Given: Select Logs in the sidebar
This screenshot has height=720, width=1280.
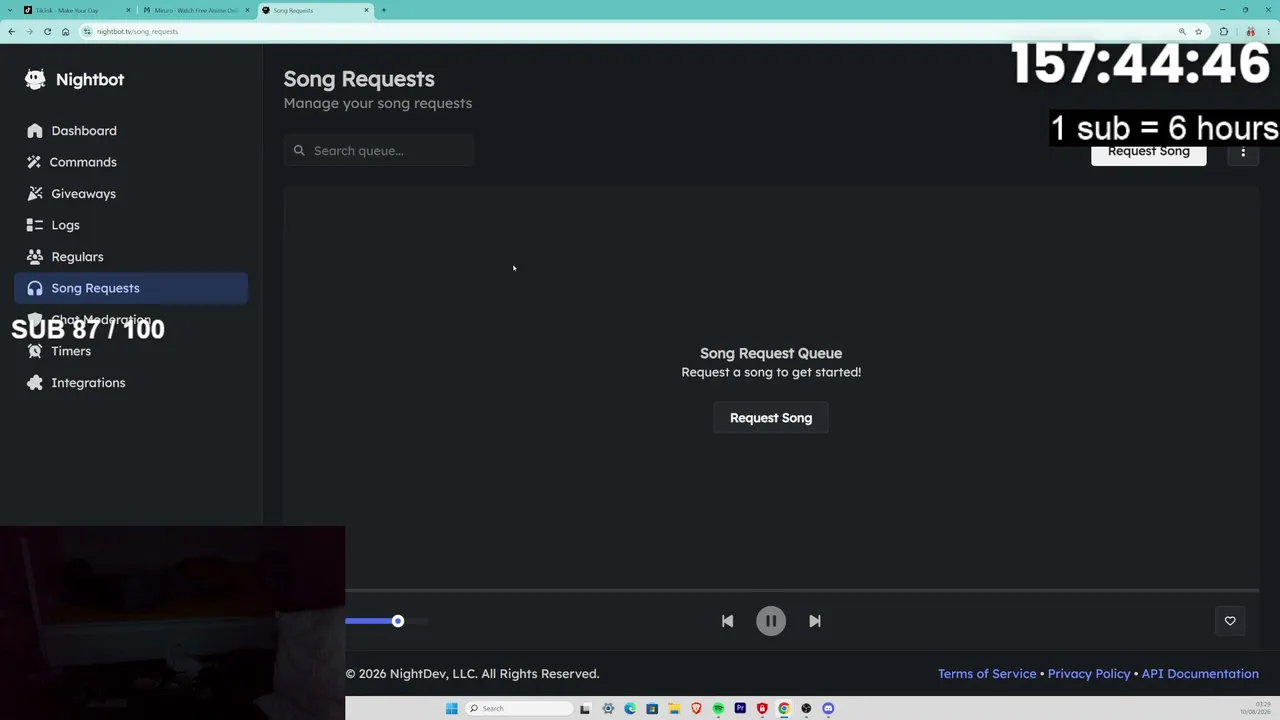Looking at the screenshot, I should (131, 225).
